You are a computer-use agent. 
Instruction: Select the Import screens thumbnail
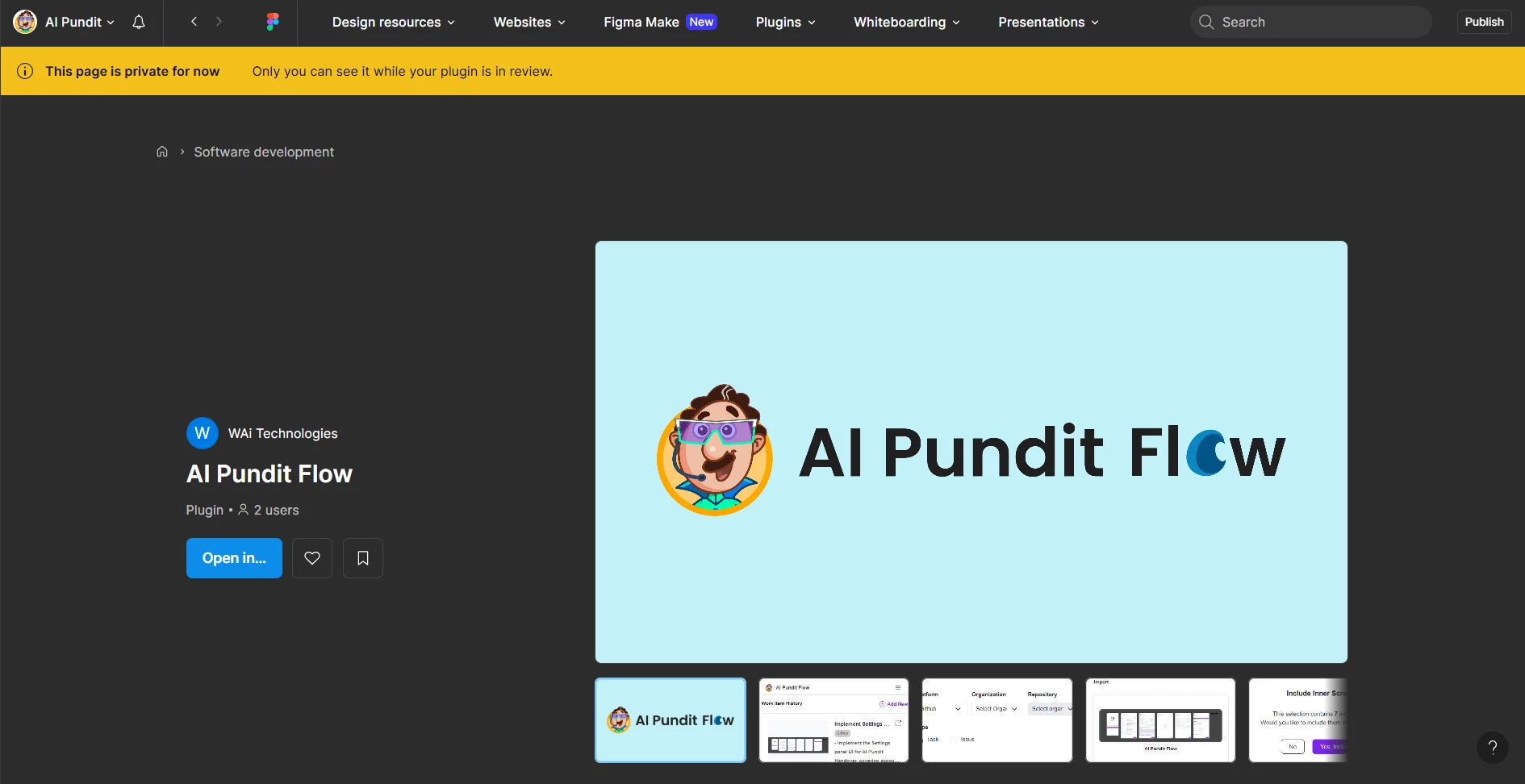1160,720
